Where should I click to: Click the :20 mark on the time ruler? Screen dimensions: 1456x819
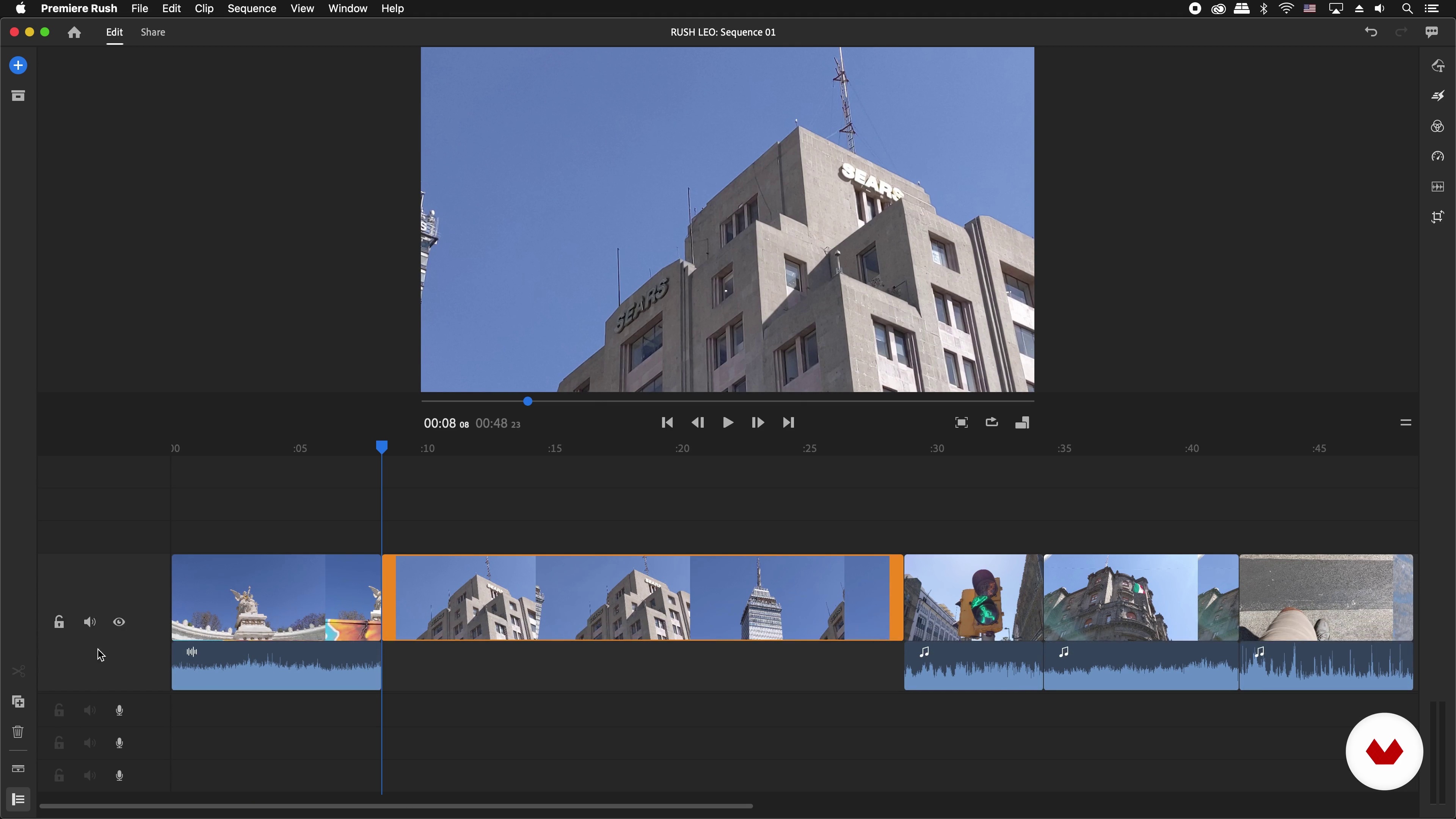tap(682, 448)
